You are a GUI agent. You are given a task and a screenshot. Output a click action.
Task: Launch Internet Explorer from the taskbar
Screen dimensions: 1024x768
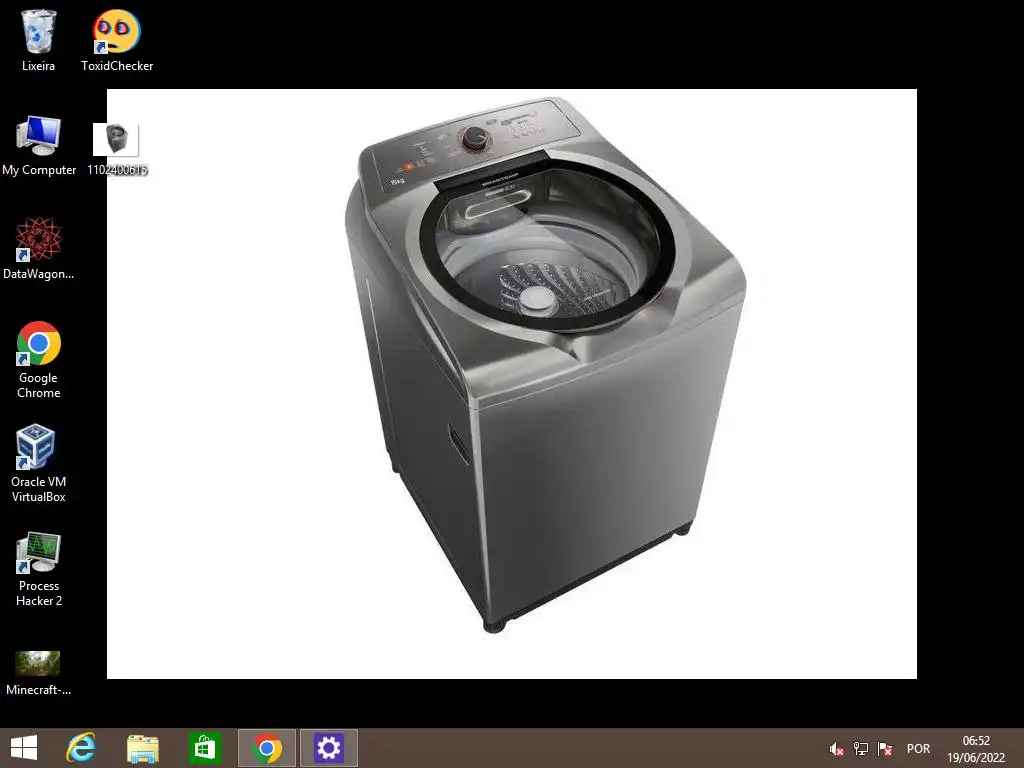[x=81, y=748]
